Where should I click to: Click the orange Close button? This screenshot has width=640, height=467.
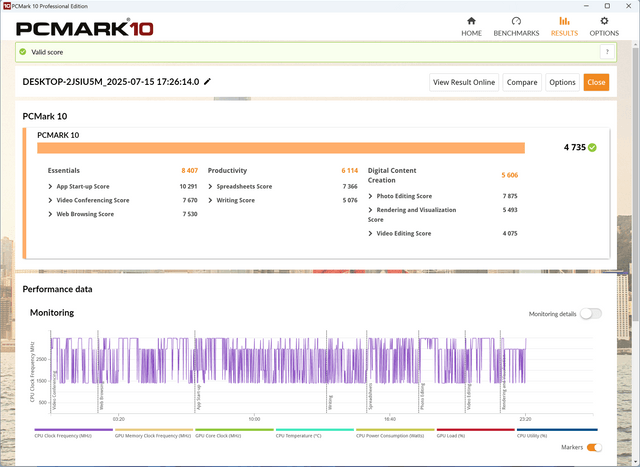596,82
